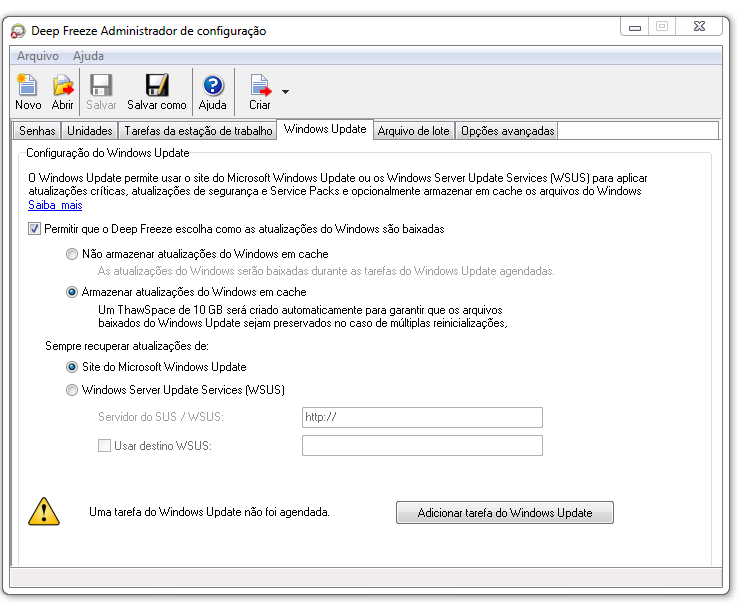Click the yellow warning triangle icon
The width and height of the screenshot is (751, 613).
pos(44,511)
